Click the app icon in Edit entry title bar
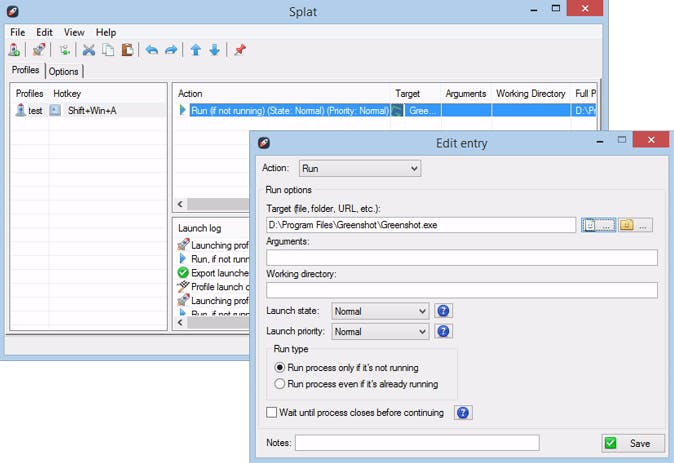The height and width of the screenshot is (463, 674). pos(264,143)
